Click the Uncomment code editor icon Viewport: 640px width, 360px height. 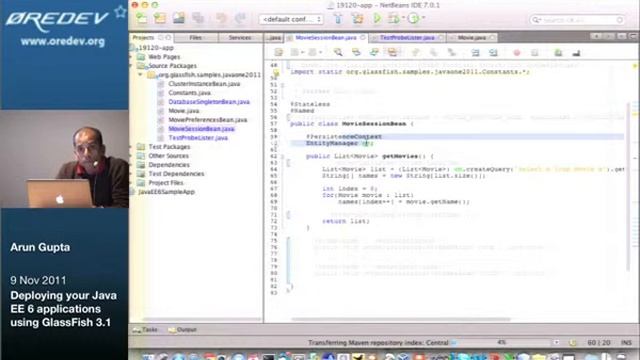tap(576, 52)
